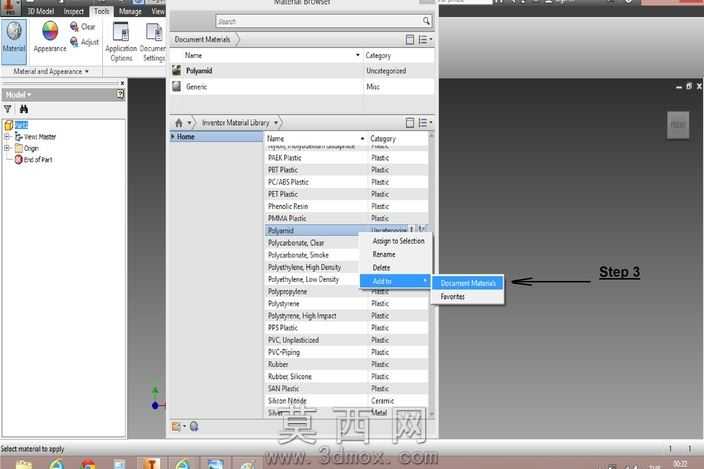The width and height of the screenshot is (704, 469).
Task: Toggle library panel layout icon
Action: pyautogui.click(x=409, y=123)
